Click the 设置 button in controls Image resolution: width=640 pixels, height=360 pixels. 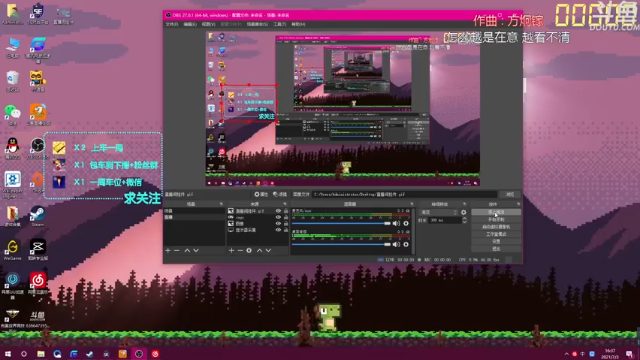pyautogui.click(x=496, y=241)
